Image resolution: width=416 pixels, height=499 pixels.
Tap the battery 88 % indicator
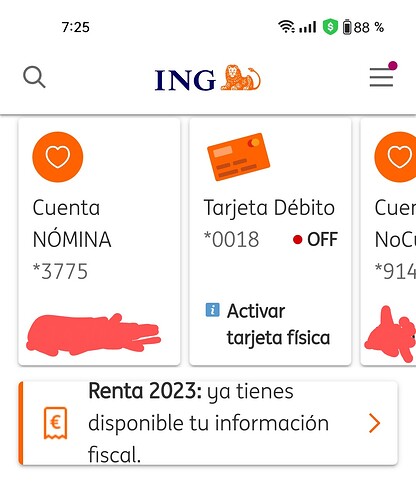tap(363, 27)
